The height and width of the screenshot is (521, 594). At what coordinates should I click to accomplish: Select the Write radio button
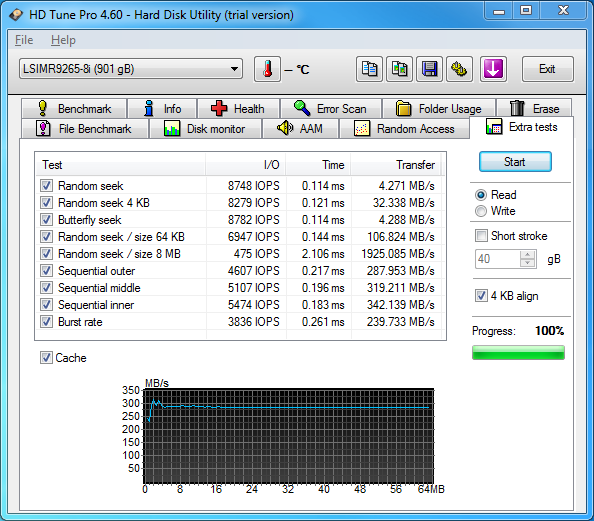point(481,211)
